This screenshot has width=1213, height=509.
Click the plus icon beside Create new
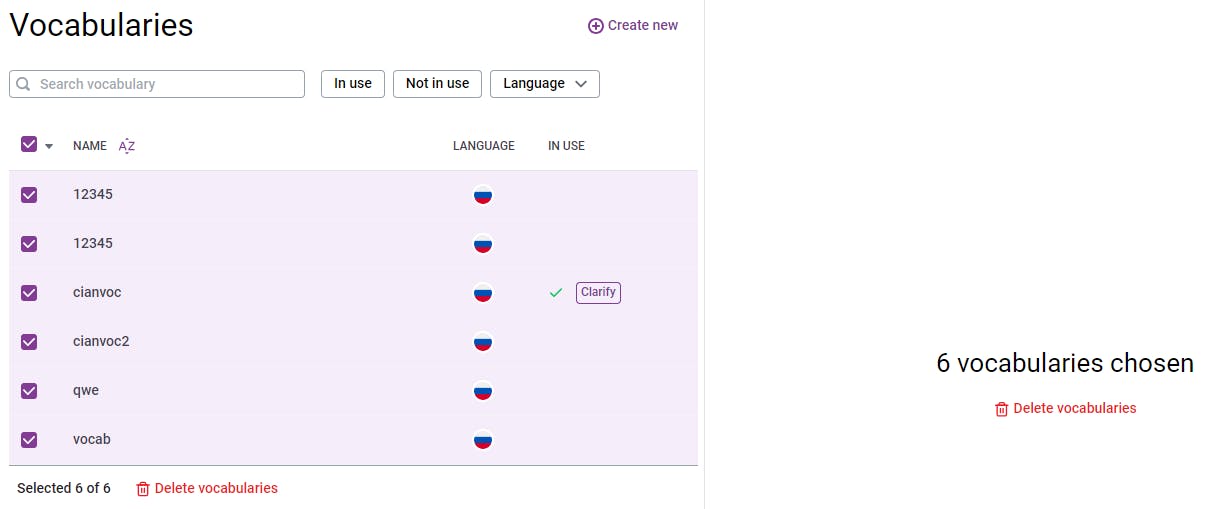pyautogui.click(x=595, y=26)
